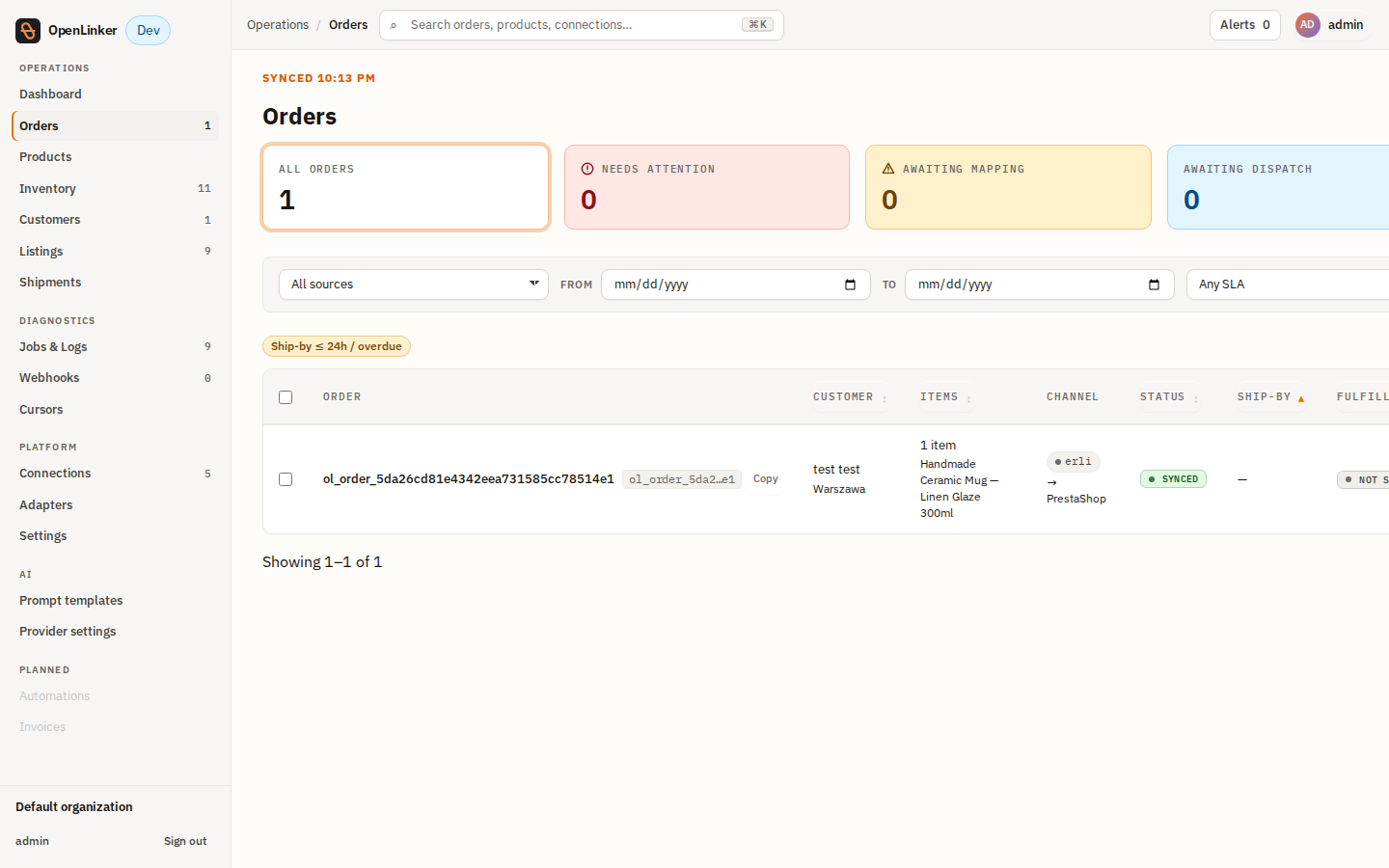Go to Dashboard in sidebar
The height and width of the screenshot is (868, 1389).
[115, 95]
